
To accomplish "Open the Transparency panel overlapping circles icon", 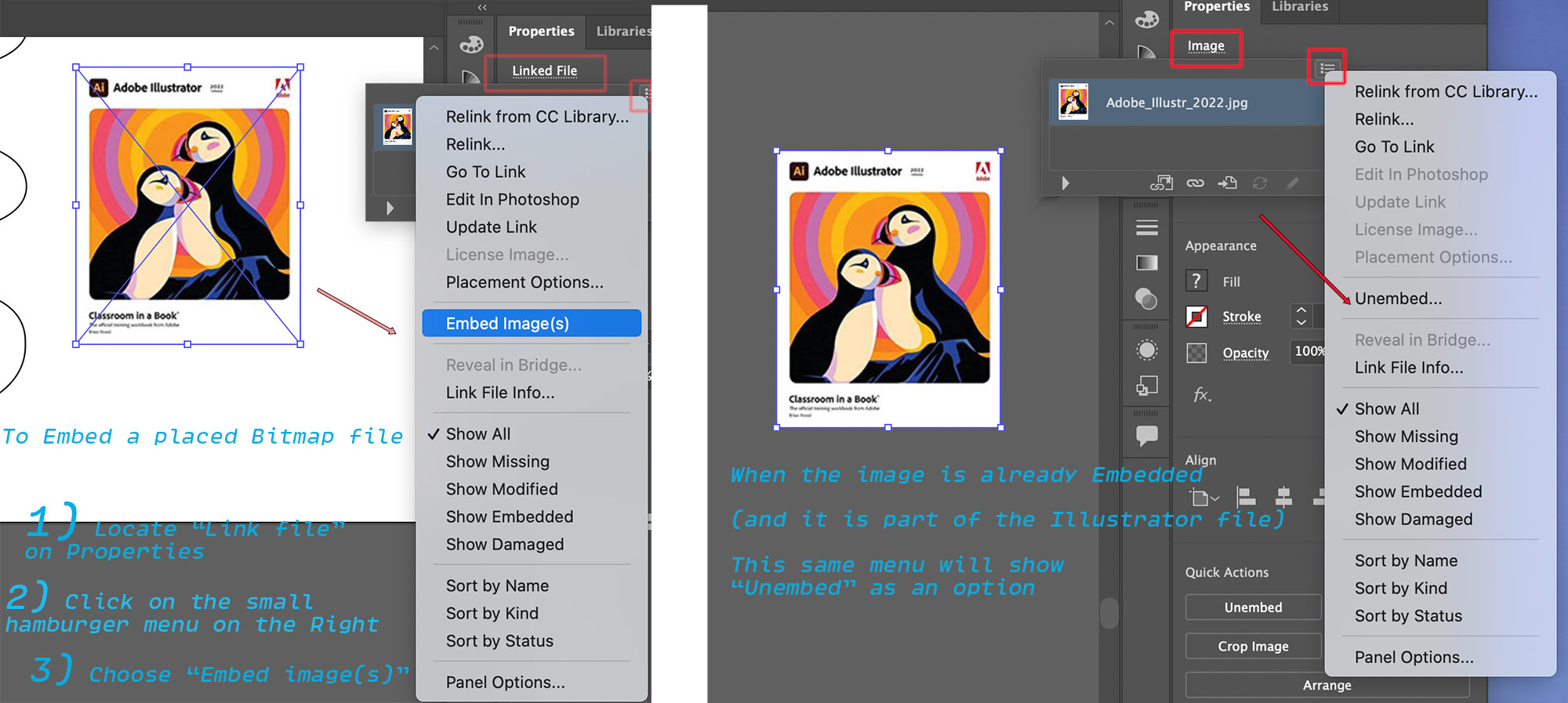I will click(1146, 299).
